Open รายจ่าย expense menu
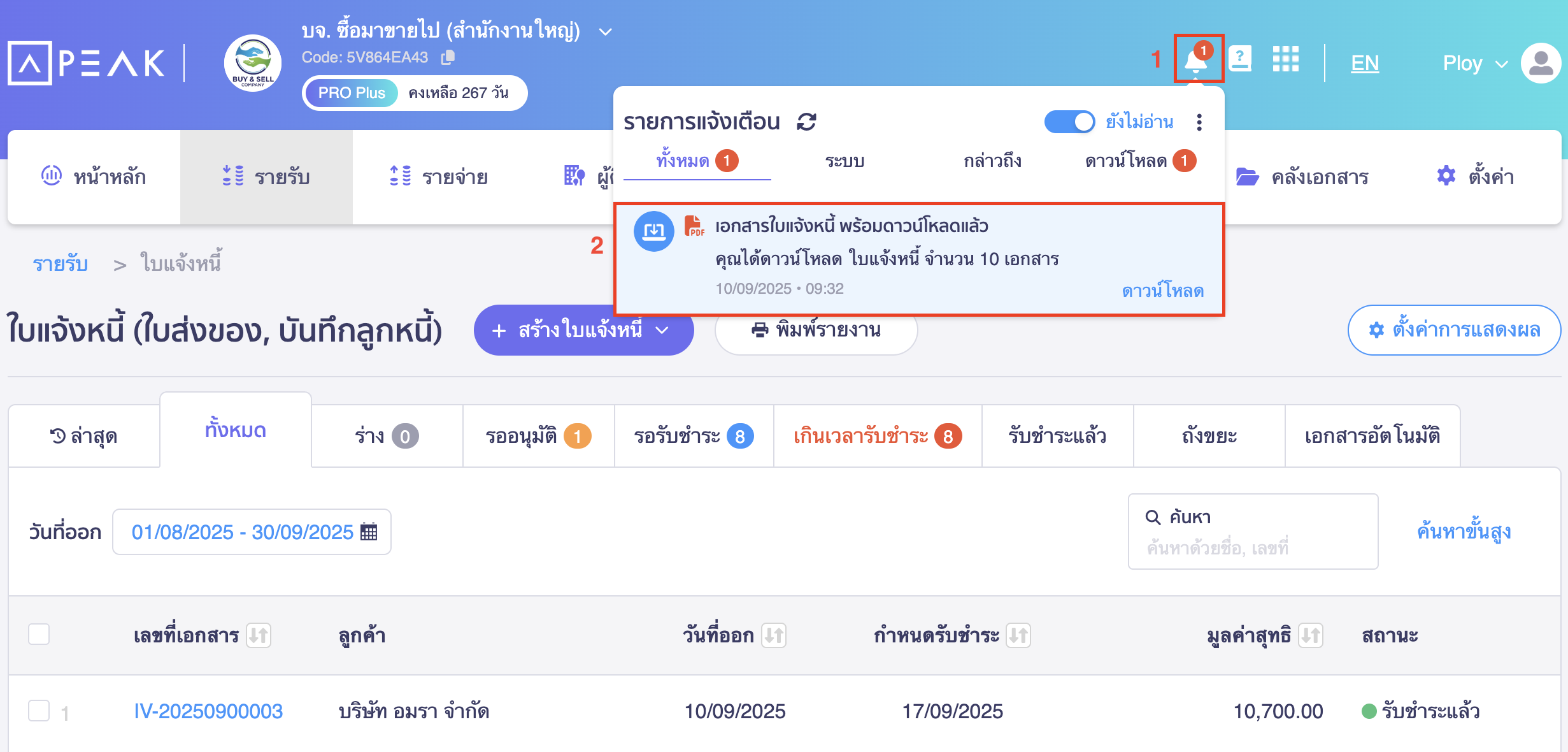 pos(439,177)
